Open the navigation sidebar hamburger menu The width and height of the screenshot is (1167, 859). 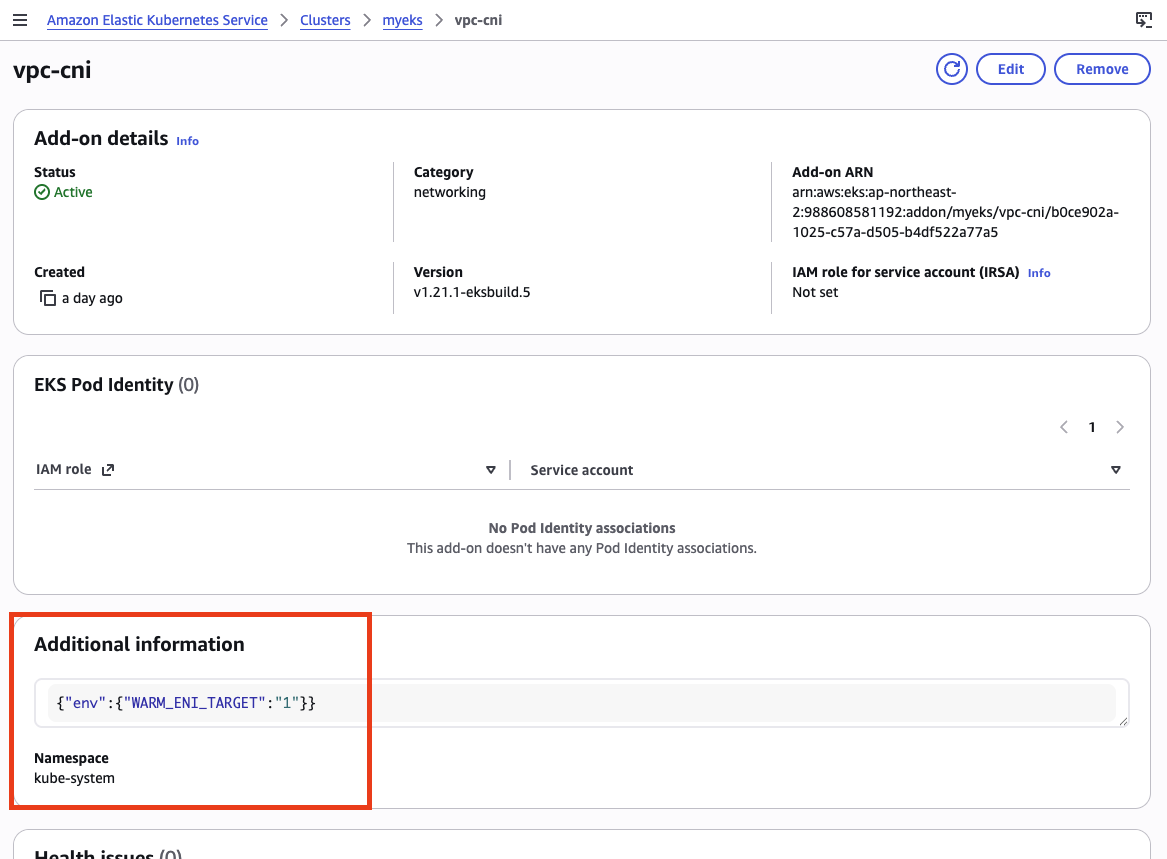(x=20, y=20)
